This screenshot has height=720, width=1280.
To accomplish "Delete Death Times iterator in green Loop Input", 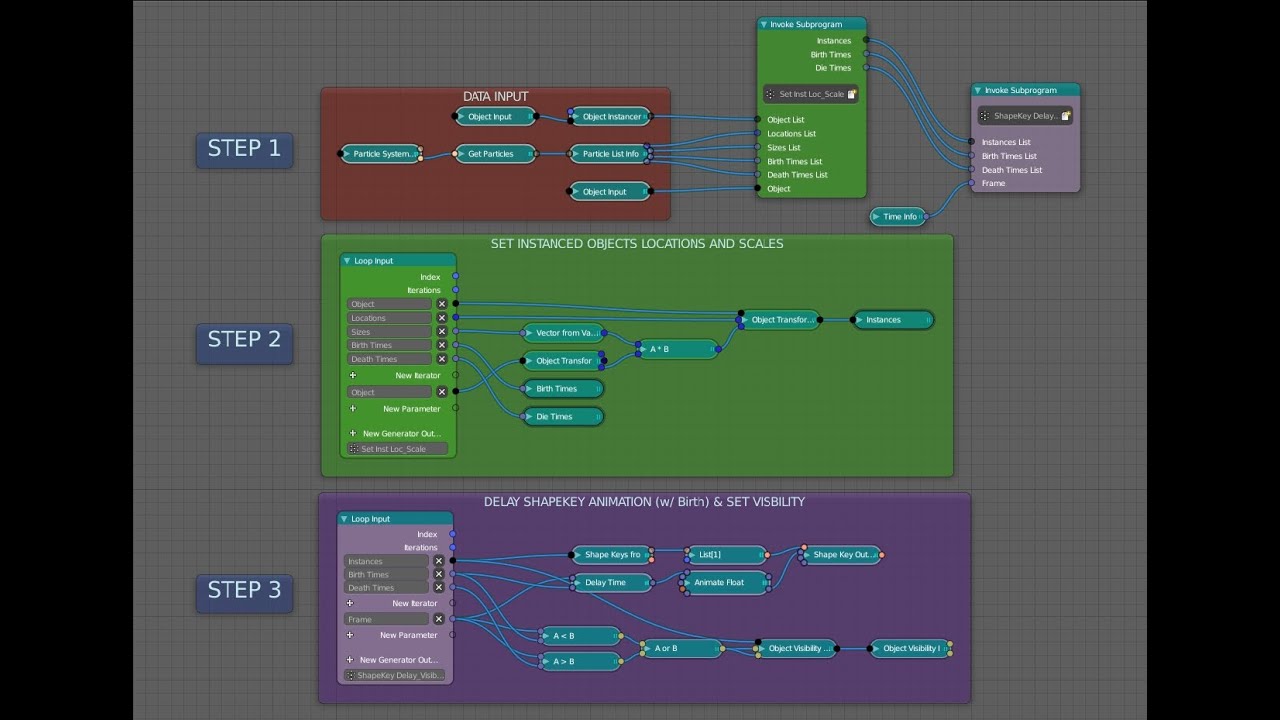I will coord(442,359).
